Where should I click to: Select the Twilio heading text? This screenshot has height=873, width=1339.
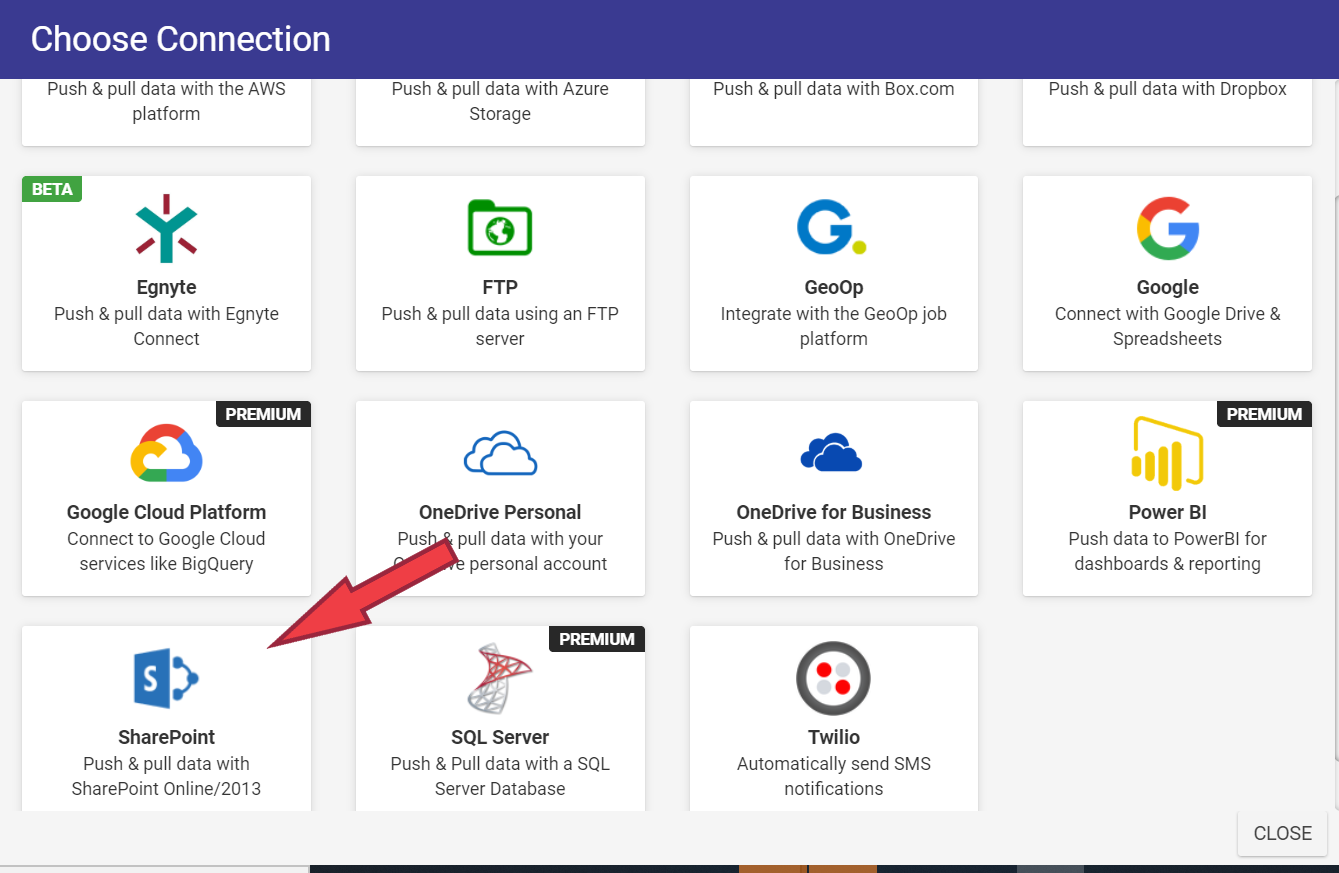[x=834, y=737]
